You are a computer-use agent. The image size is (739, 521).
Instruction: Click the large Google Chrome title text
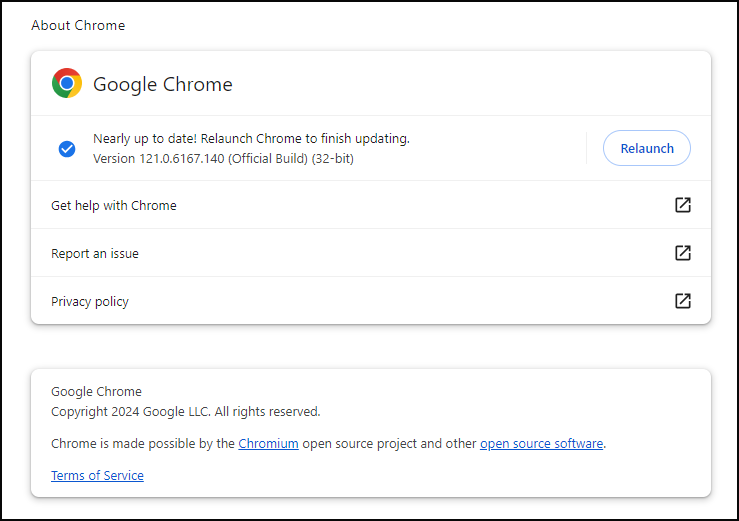(x=163, y=84)
